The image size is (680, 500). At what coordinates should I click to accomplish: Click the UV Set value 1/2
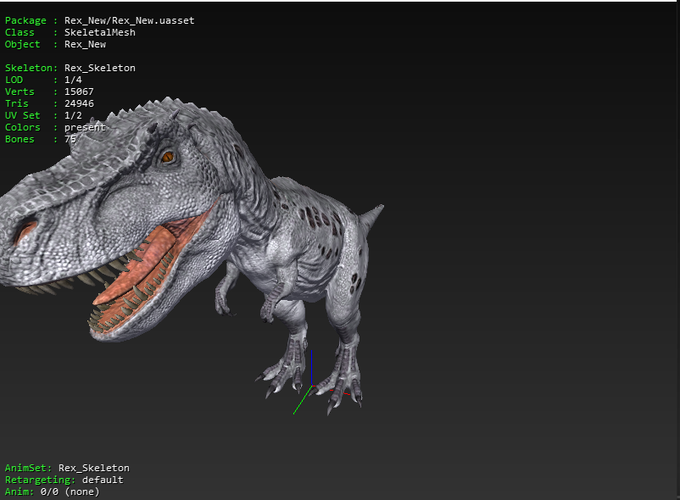(x=73, y=115)
